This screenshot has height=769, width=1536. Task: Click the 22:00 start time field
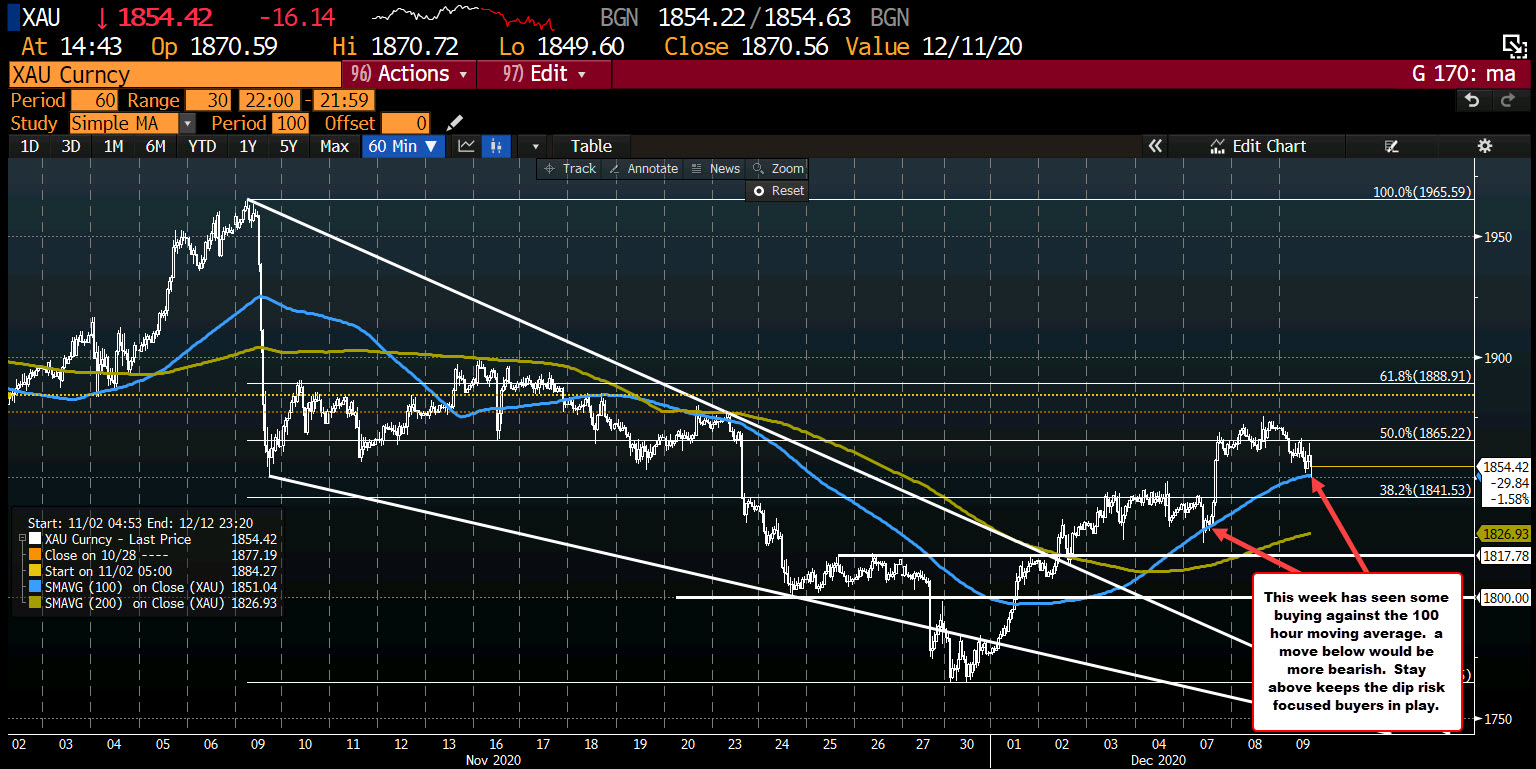(x=268, y=100)
